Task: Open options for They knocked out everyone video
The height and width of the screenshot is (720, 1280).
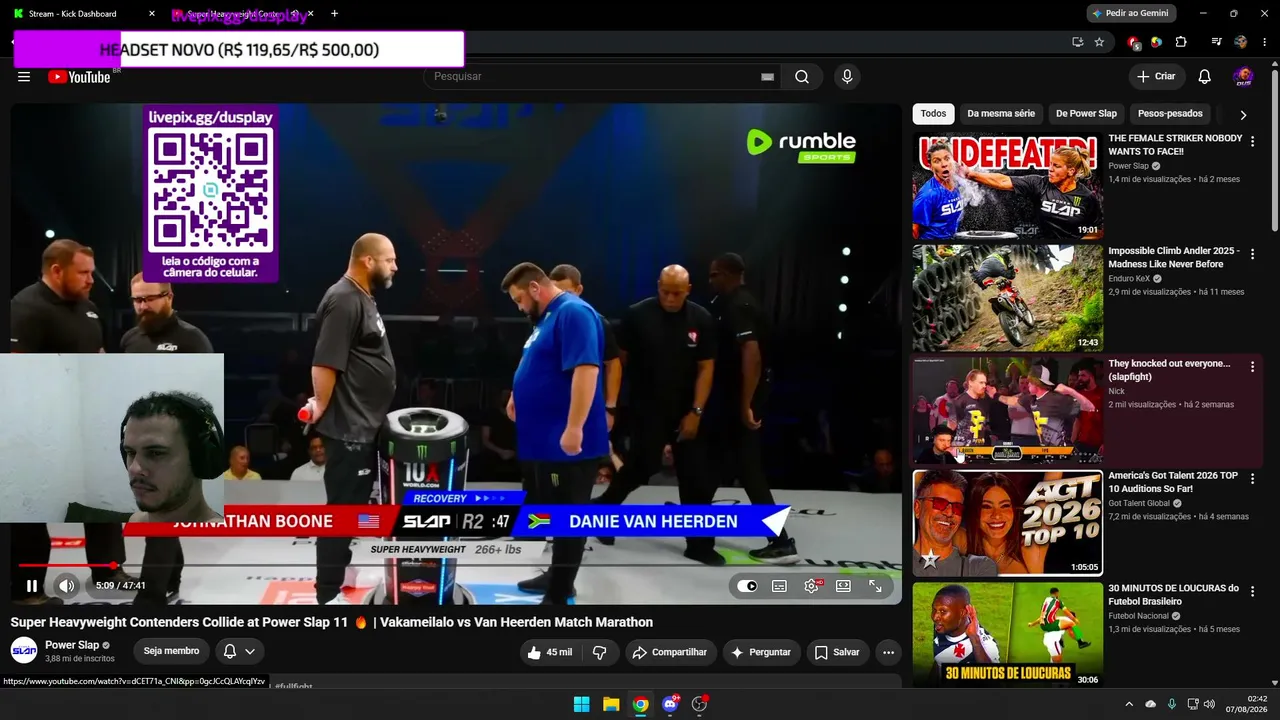Action: point(1252,367)
